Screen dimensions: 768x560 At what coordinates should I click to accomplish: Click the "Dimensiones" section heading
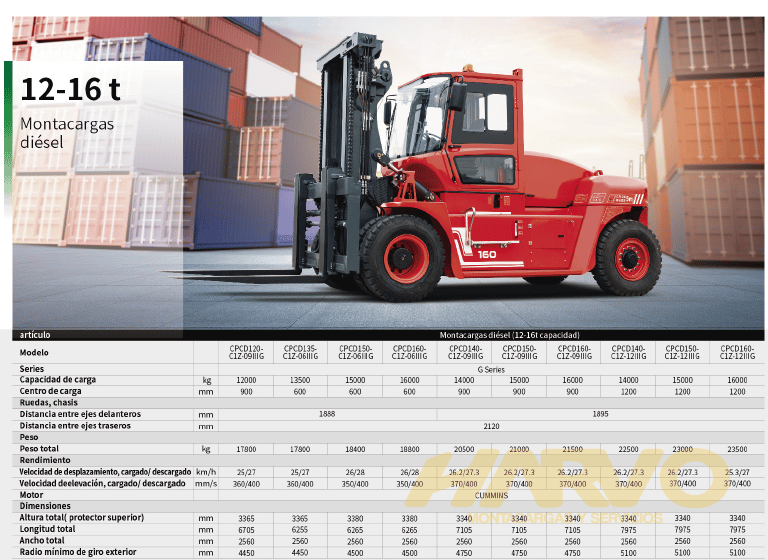(x=45, y=506)
